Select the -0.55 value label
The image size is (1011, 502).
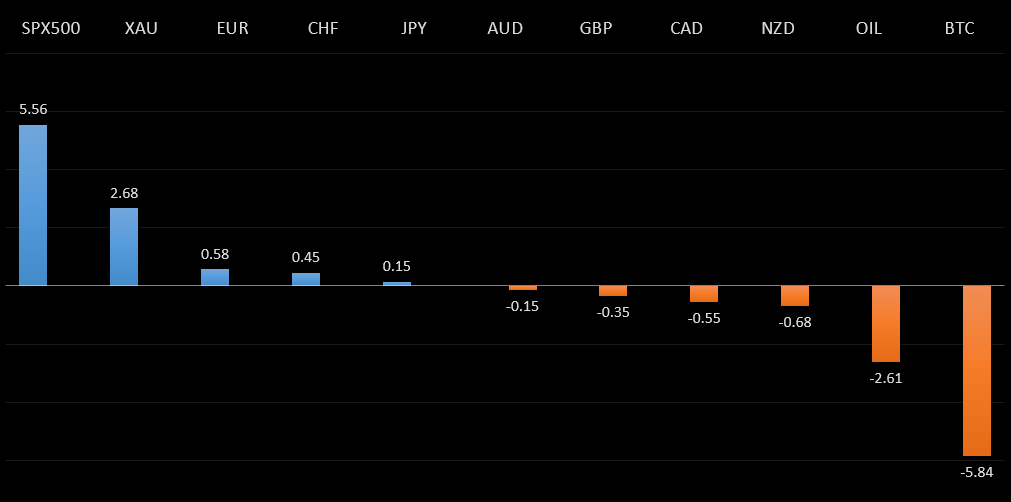704,318
